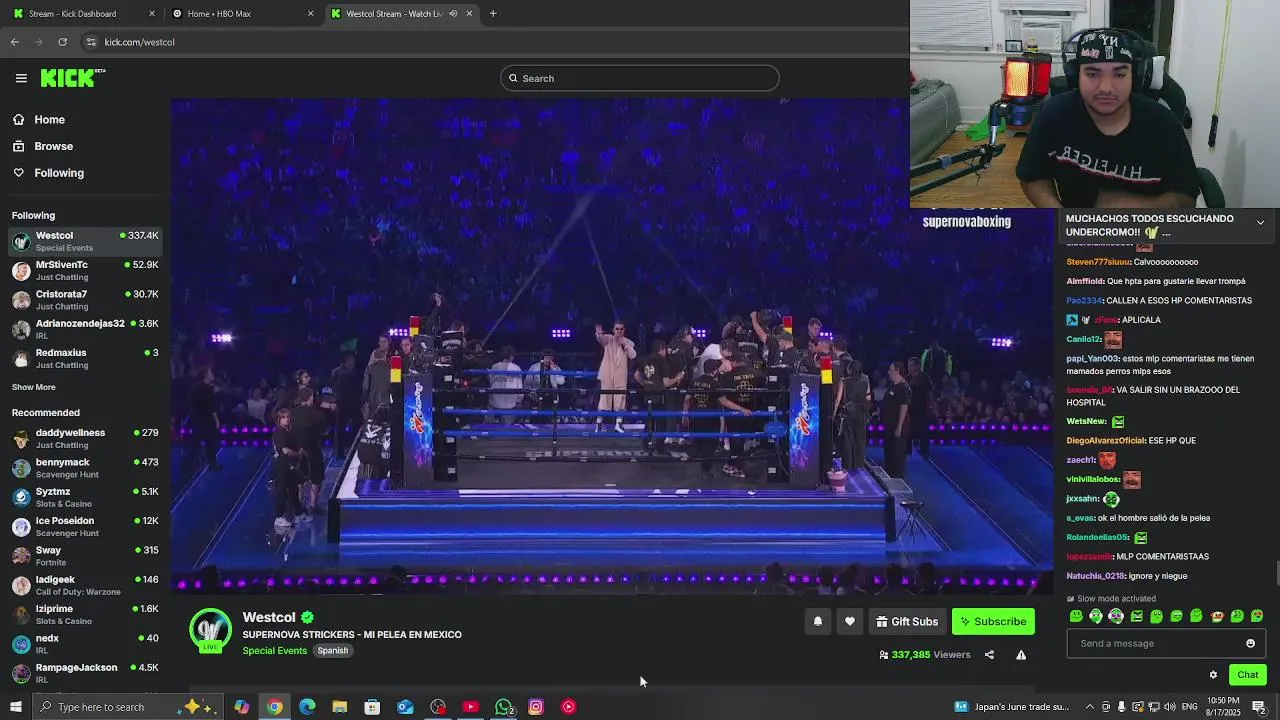Report stream via warning triangle icon
1280x720 pixels.
(x=1021, y=655)
